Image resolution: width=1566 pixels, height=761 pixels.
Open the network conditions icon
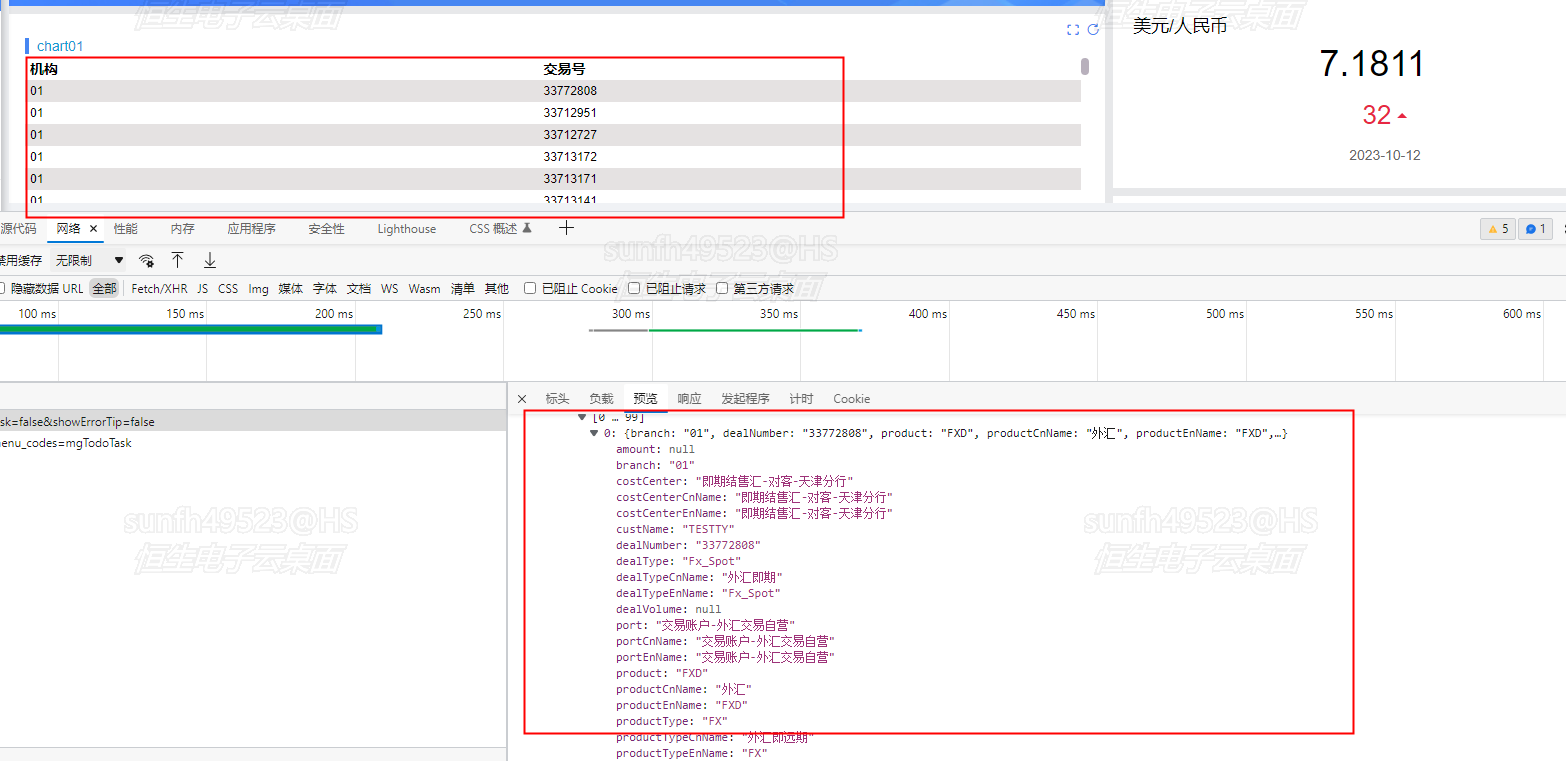pyautogui.click(x=146, y=260)
